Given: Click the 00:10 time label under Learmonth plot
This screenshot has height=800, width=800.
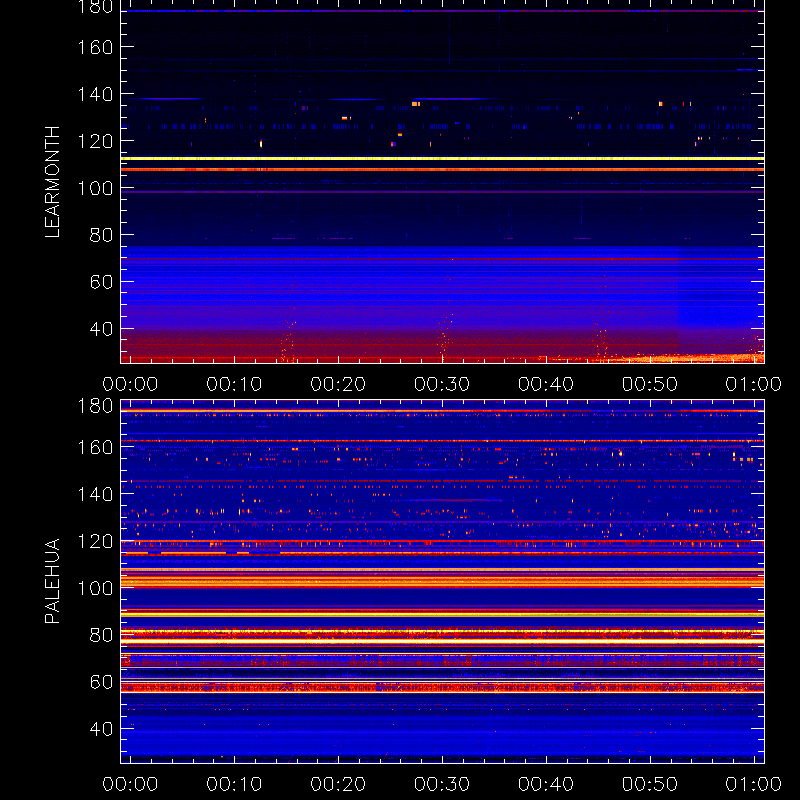Looking at the screenshot, I should [234, 384].
